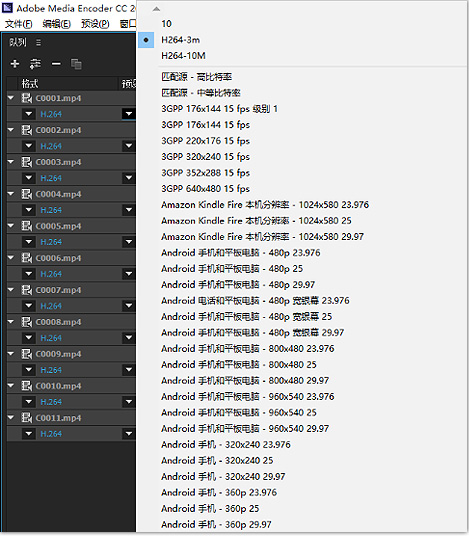Viewport: 469px width, 540px height.
Task: Click the C0010.mp4 source file name
Action: click(x=59, y=386)
